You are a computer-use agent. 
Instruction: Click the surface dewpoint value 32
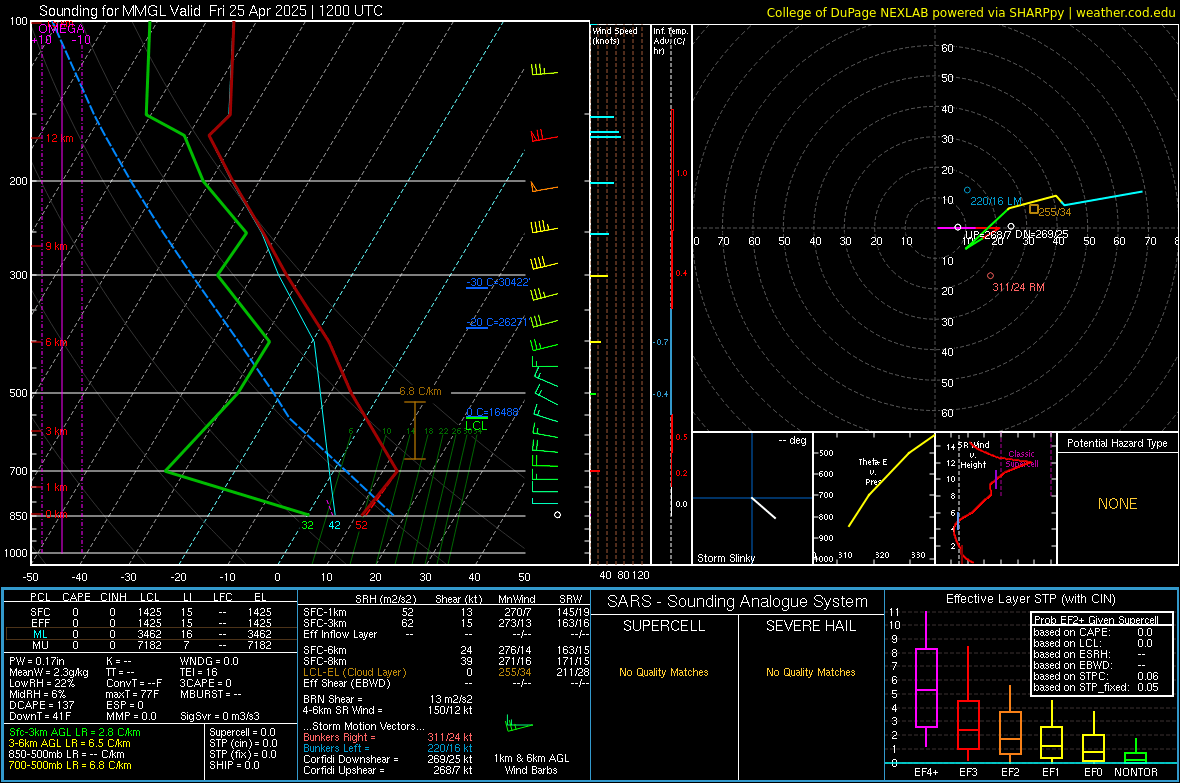pyautogui.click(x=307, y=526)
